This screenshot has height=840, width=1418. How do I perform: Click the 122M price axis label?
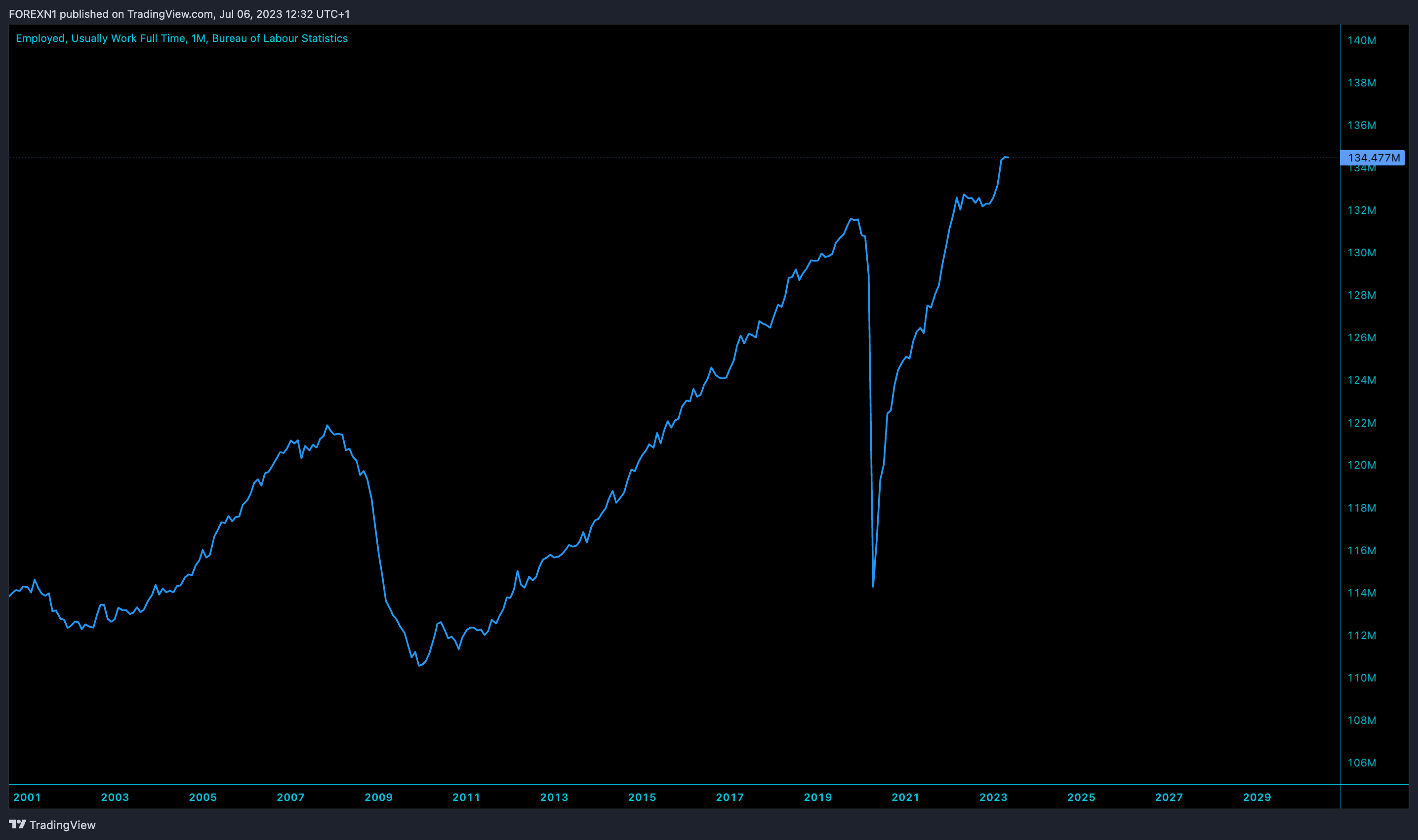(1361, 423)
